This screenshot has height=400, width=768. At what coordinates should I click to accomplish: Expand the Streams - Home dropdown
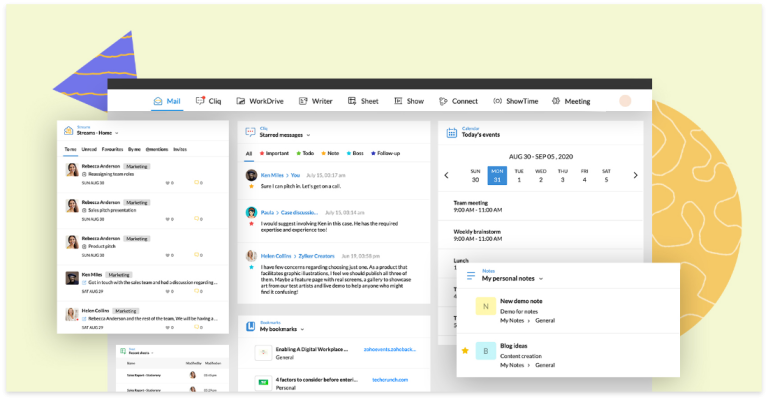point(117,133)
